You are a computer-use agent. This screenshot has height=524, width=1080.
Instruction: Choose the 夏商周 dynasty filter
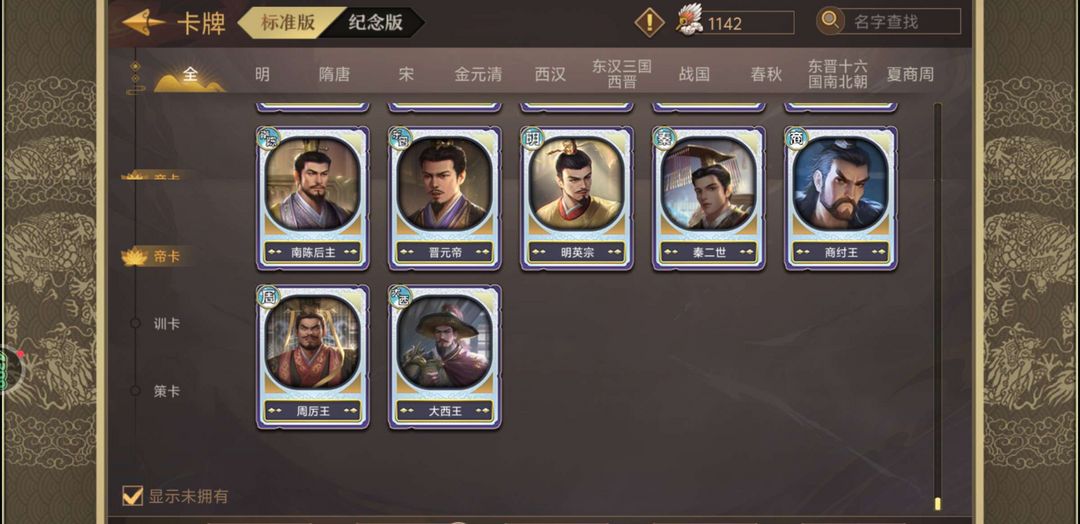(910, 74)
